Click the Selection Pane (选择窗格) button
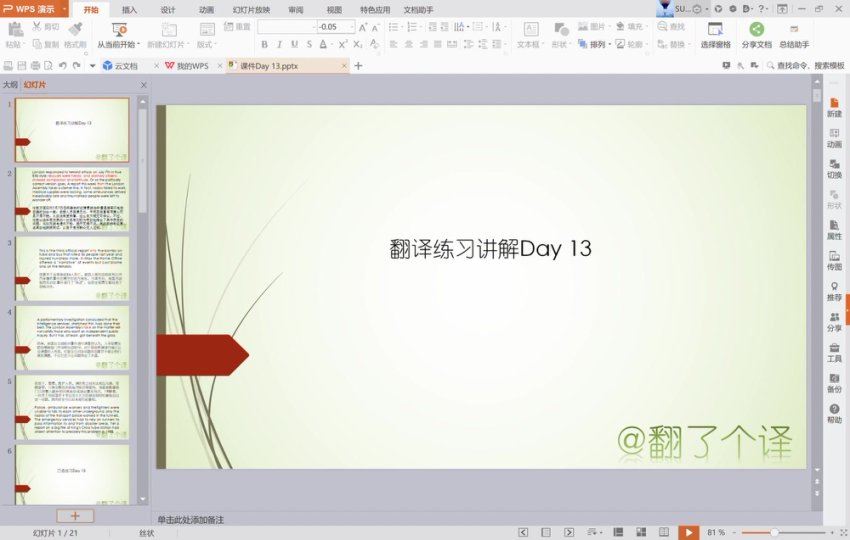Viewport: 850px width, 540px height. (x=716, y=36)
